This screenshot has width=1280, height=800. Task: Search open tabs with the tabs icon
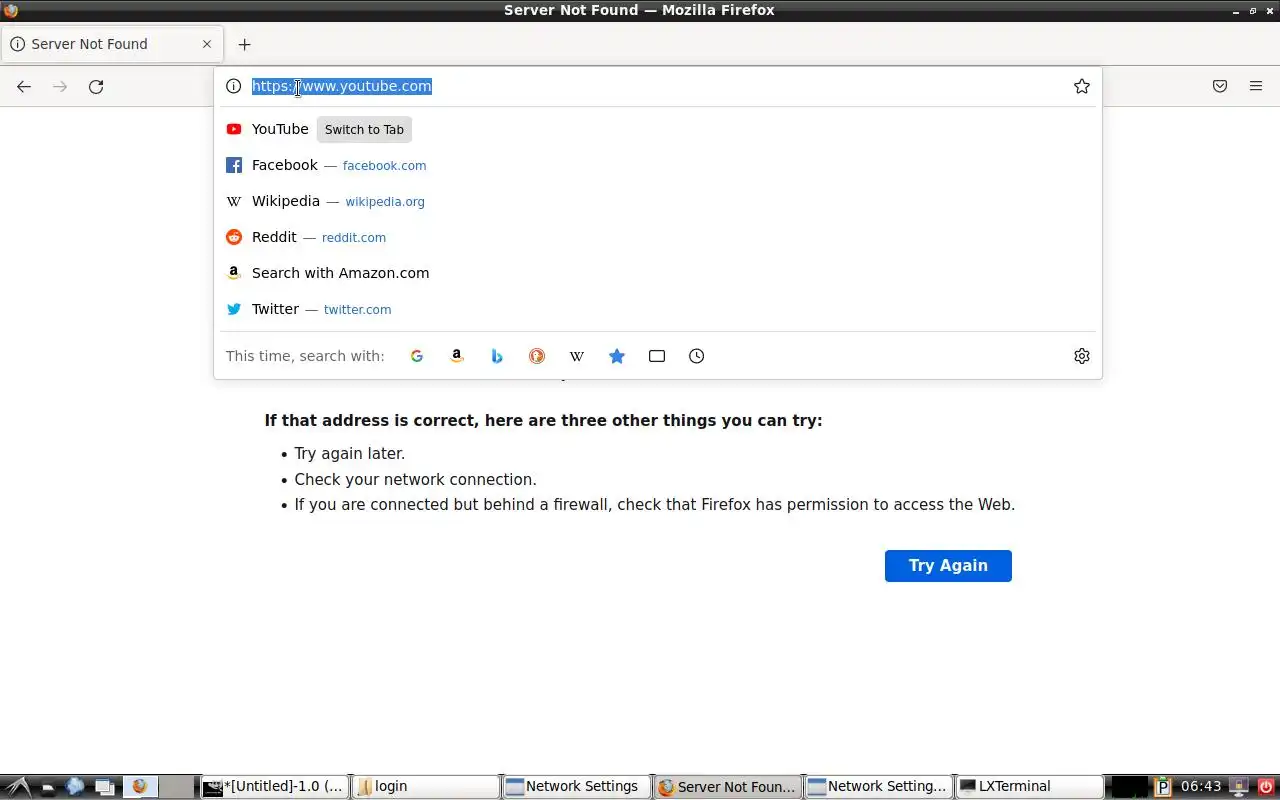point(657,356)
